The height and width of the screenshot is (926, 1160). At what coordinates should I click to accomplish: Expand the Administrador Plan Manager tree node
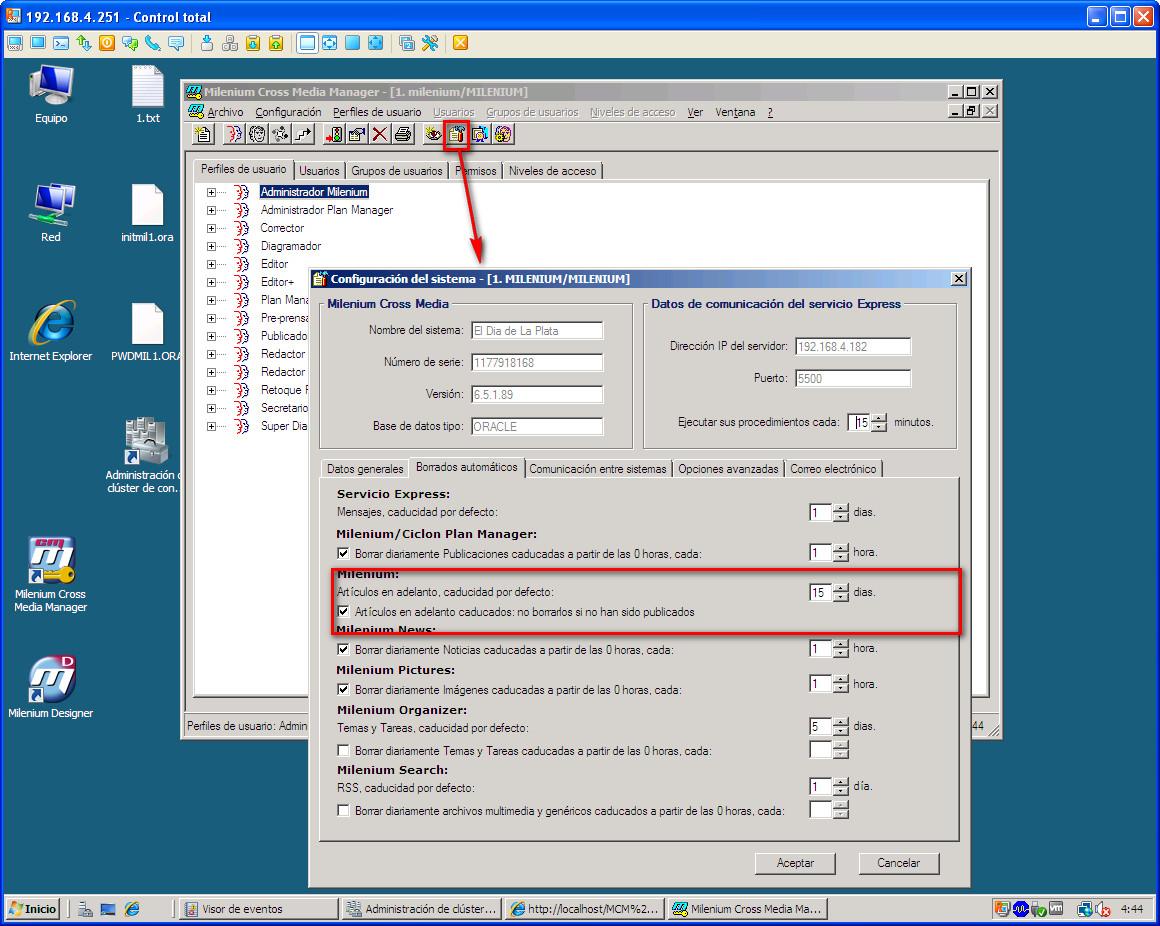[211, 210]
